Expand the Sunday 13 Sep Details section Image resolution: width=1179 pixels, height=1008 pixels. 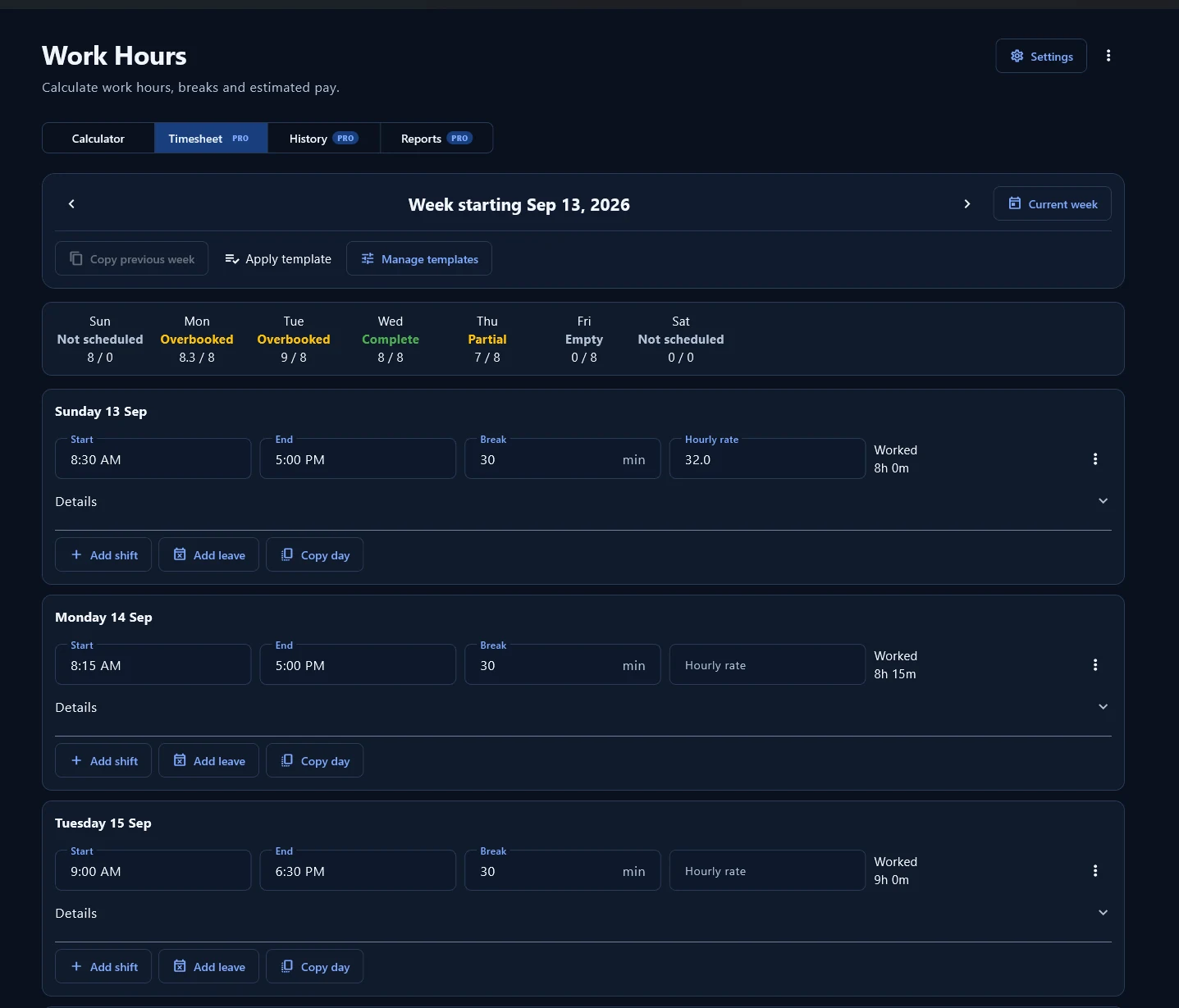[x=583, y=501]
